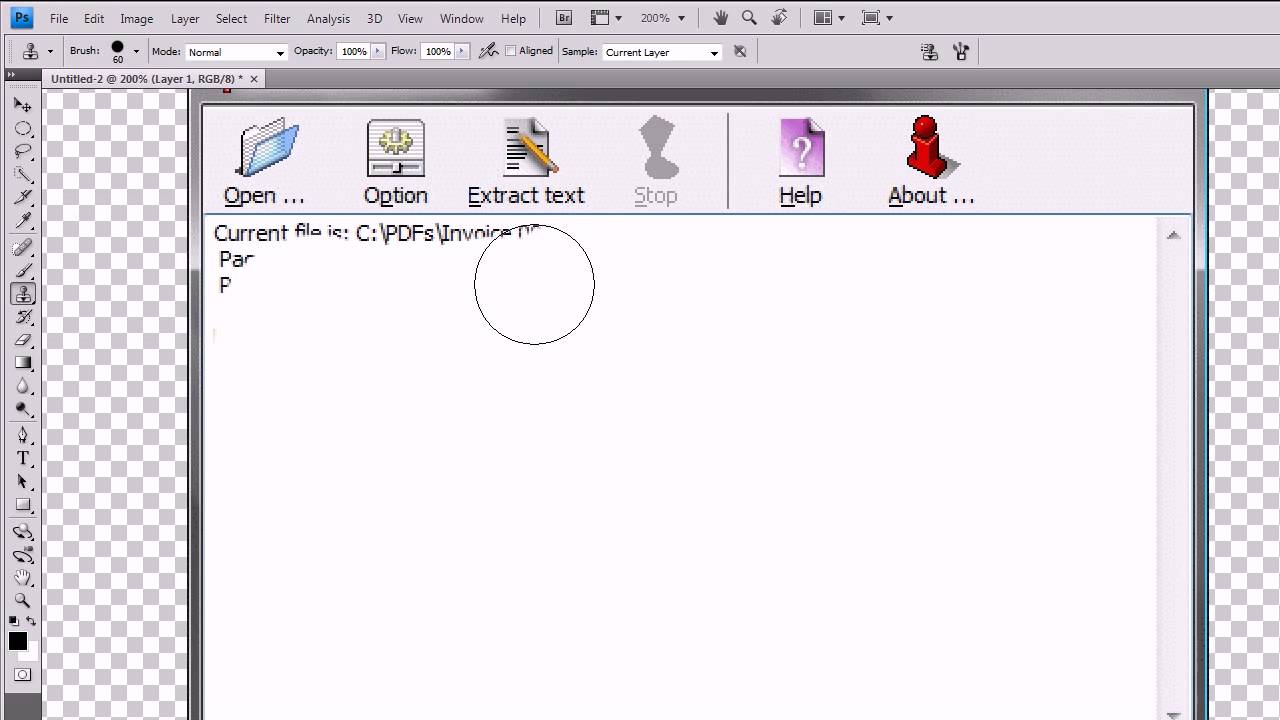Select the Pen tool
This screenshot has width=1280, height=720.
coord(22,436)
